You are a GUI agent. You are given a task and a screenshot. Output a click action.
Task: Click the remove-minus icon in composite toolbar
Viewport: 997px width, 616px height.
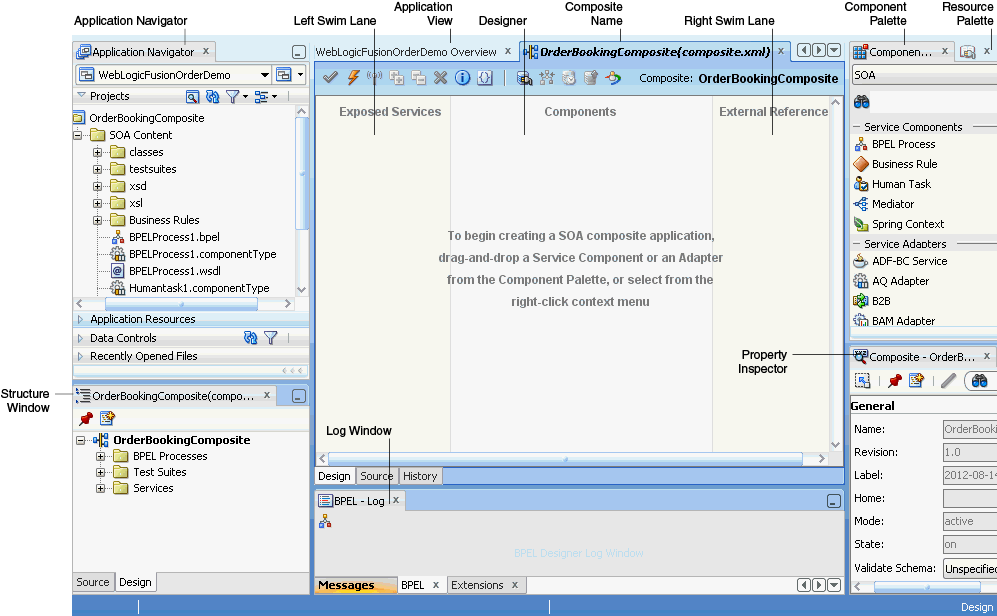click(418, 78)
